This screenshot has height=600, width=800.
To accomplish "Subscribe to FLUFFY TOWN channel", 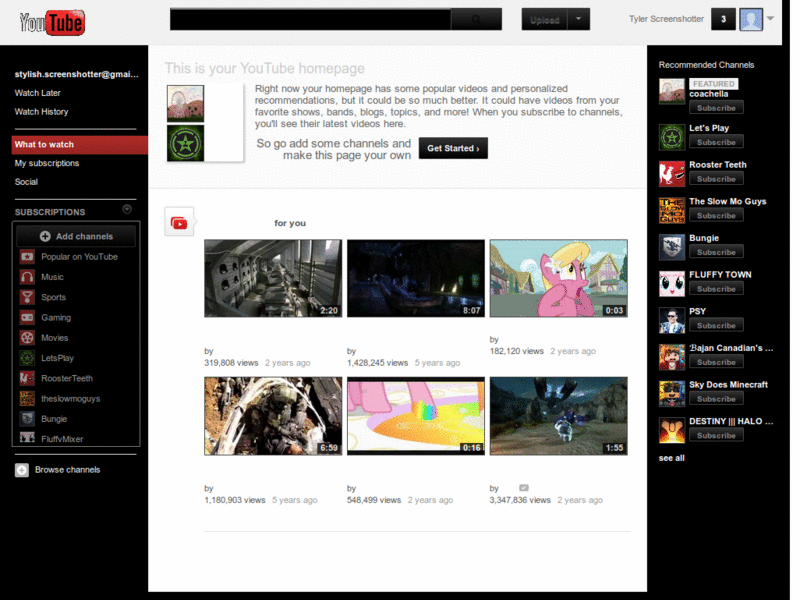I will tap(716, 288).
